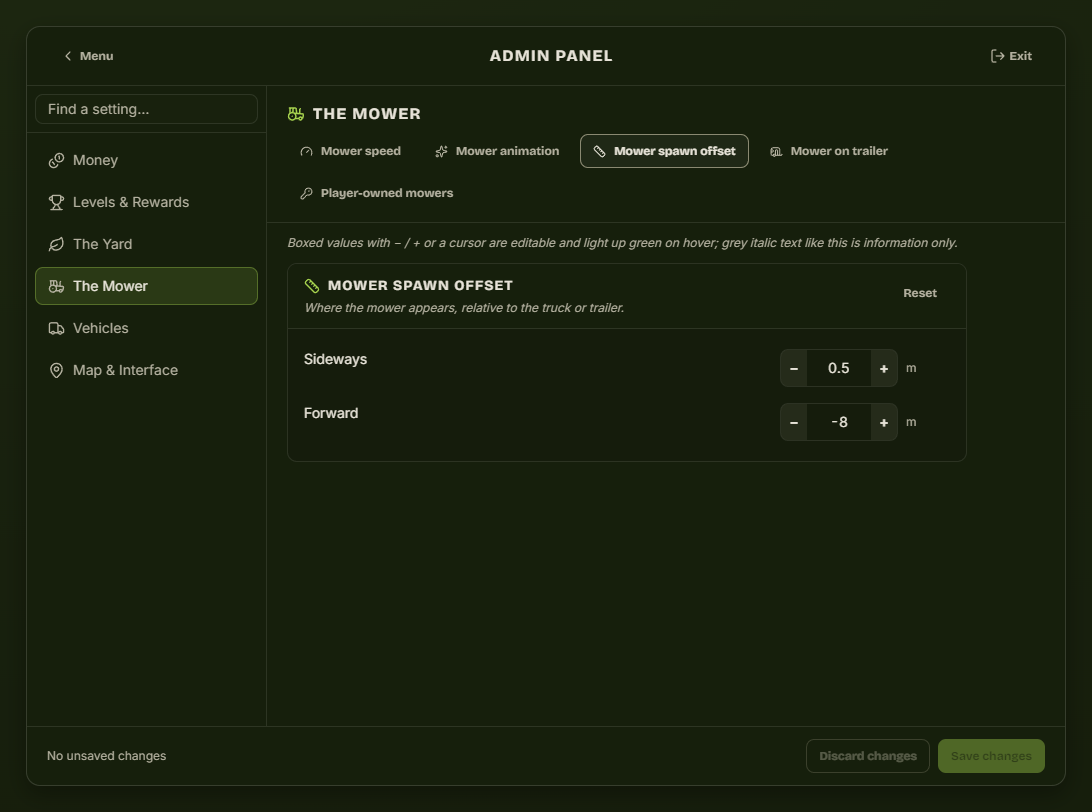This screenshot has height=812, width=1092.
Task: Open the Vehicles section
Action: point(146,328)
